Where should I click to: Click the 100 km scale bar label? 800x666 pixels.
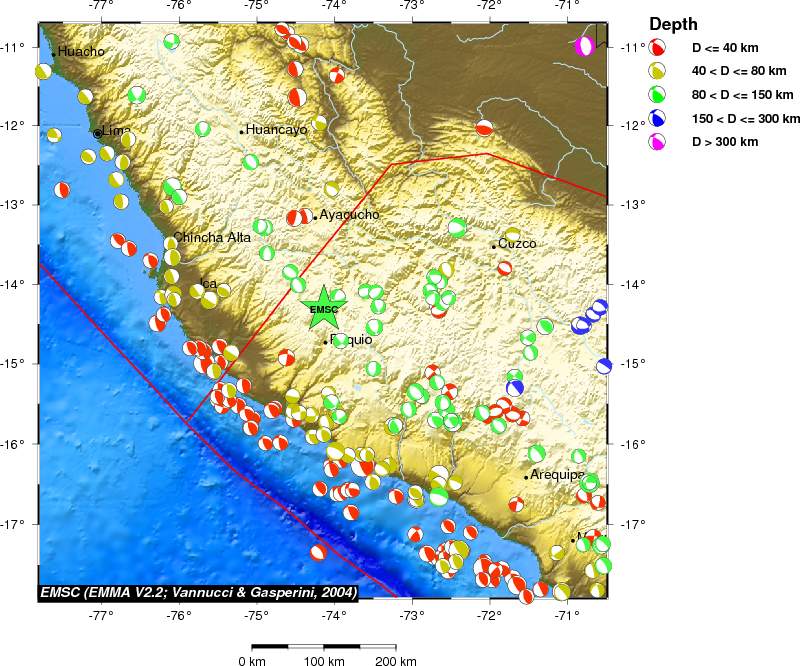[x=324, y=661]
